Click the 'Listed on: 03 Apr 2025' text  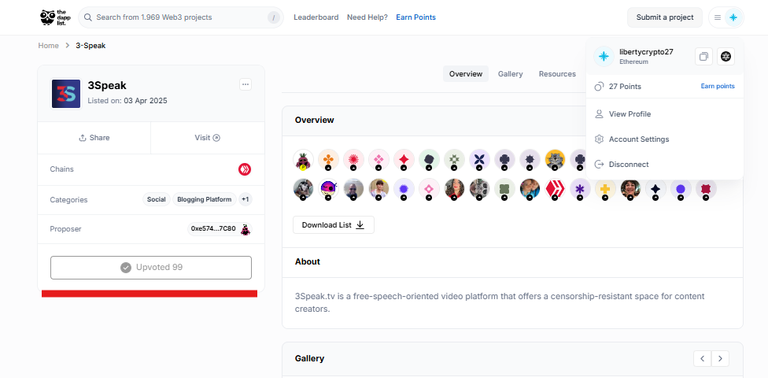coord(127,101)
